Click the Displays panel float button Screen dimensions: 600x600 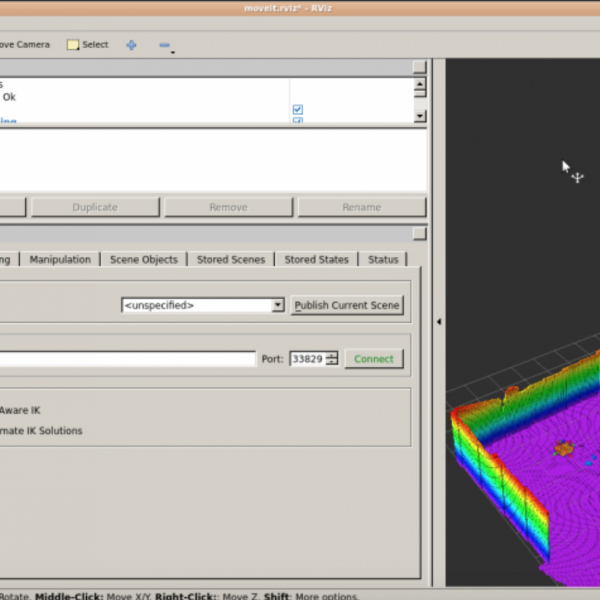[420, 67]
